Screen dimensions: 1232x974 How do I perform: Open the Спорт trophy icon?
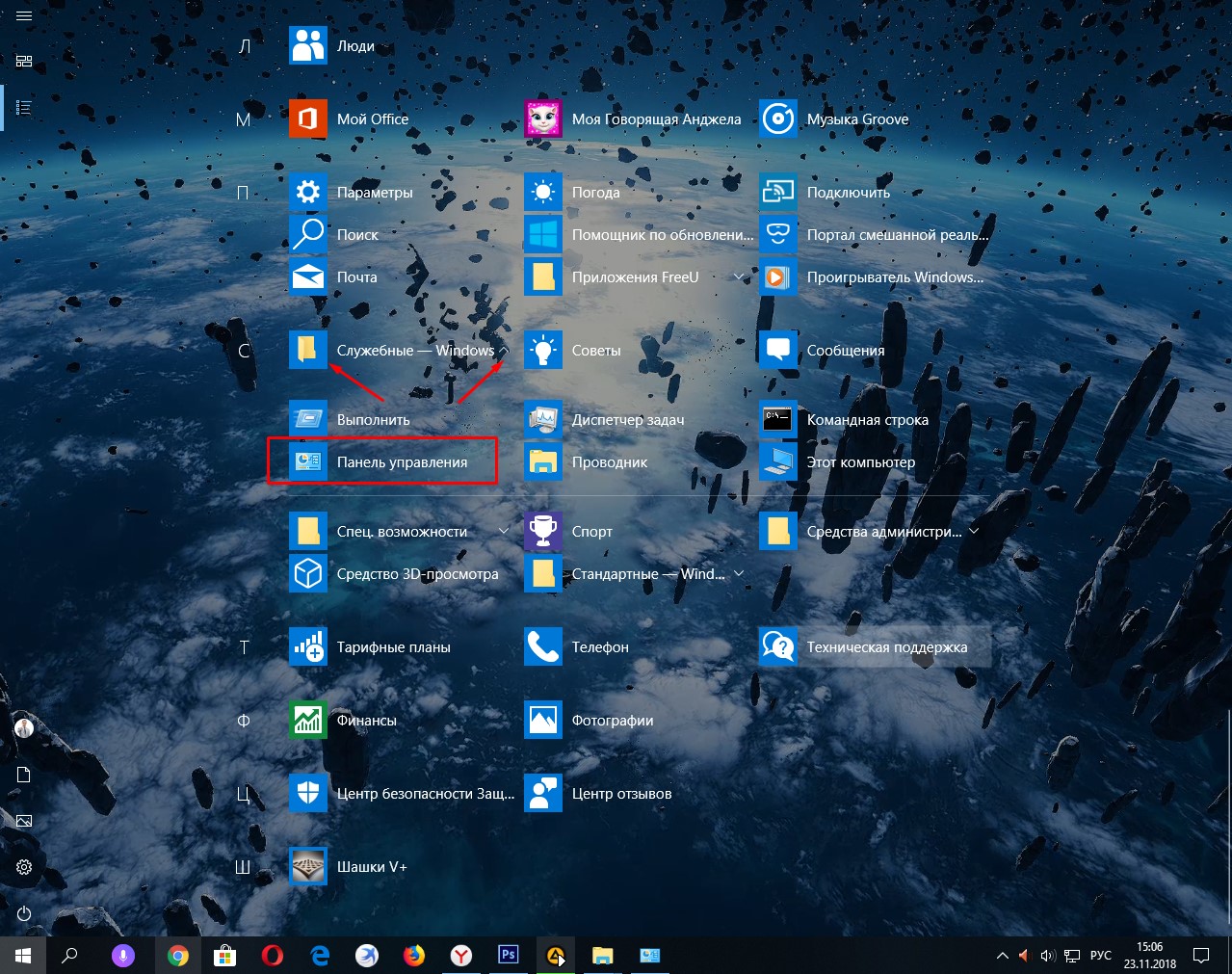(543, 531)
